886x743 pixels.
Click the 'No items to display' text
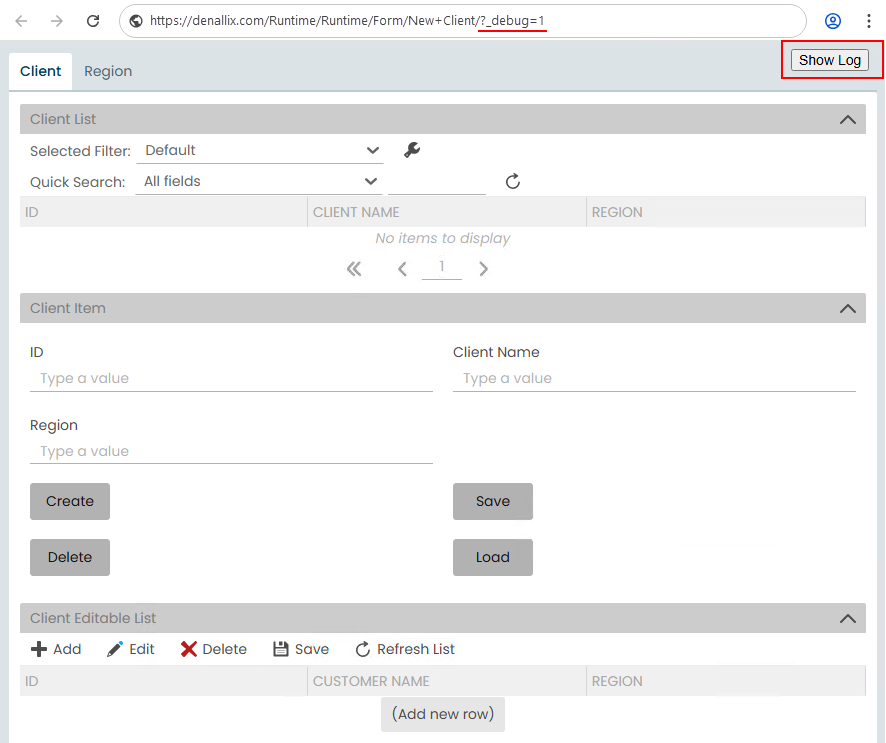(443, 238)
